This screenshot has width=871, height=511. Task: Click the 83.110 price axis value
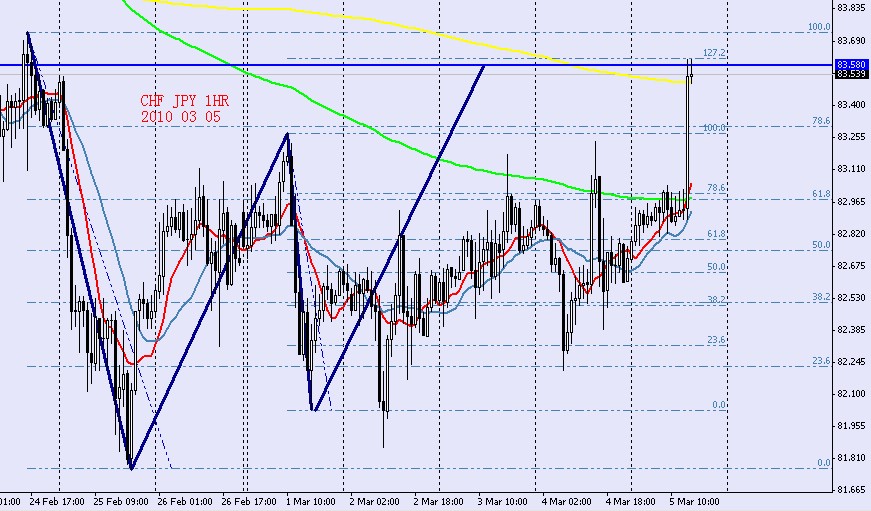(x=852, y=169)
